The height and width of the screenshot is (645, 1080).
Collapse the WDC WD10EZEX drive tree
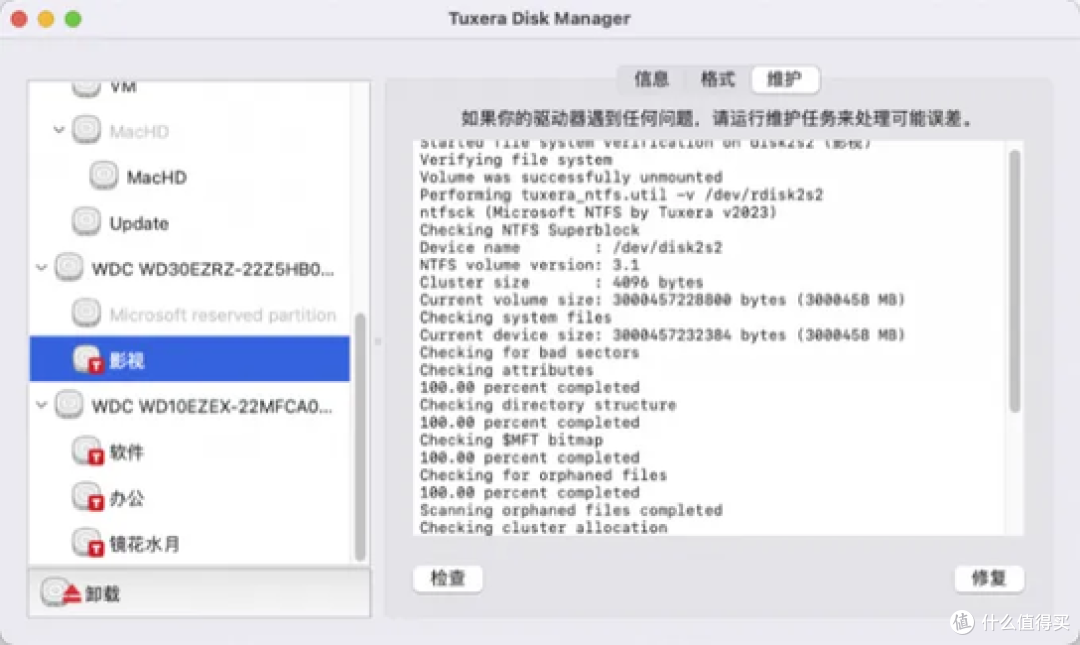(41, 405)
